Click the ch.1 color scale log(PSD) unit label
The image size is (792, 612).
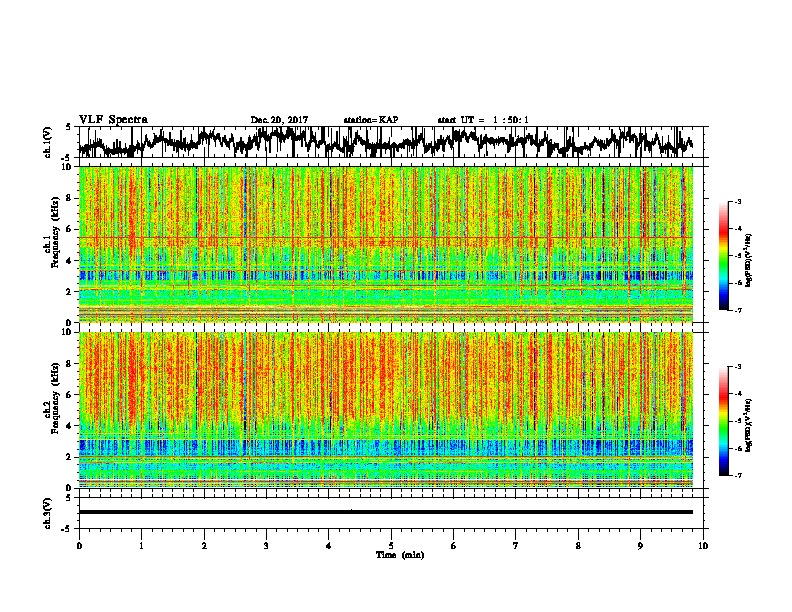click(x=749, y=260)
